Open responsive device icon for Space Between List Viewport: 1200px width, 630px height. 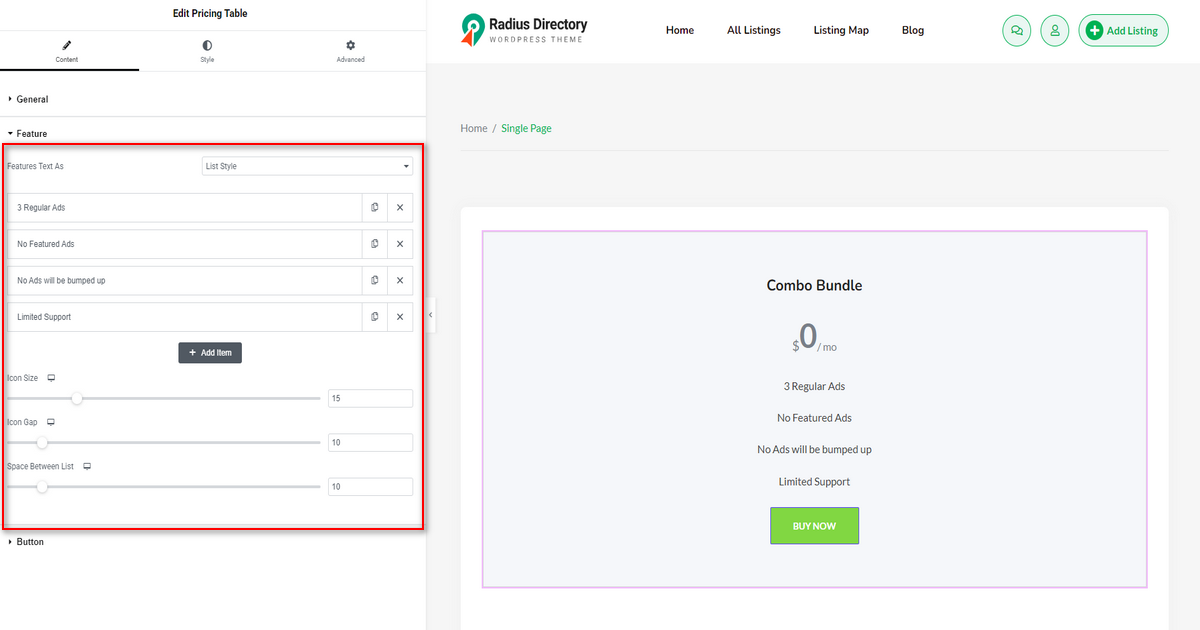(87, 466)
